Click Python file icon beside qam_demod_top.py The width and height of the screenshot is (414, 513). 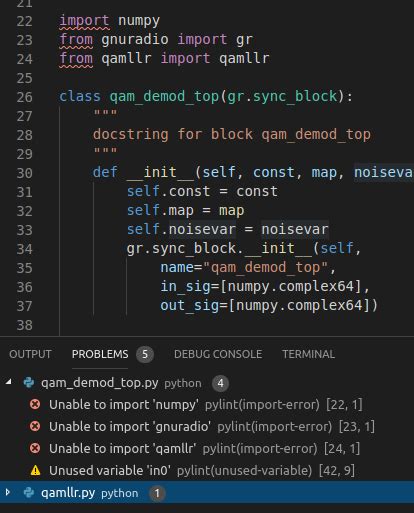pyautogui.click(x=29, y=382)
